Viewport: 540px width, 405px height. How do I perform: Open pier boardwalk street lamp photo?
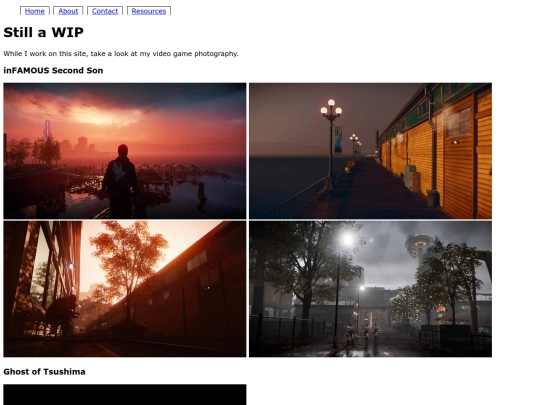click(370, 151)
